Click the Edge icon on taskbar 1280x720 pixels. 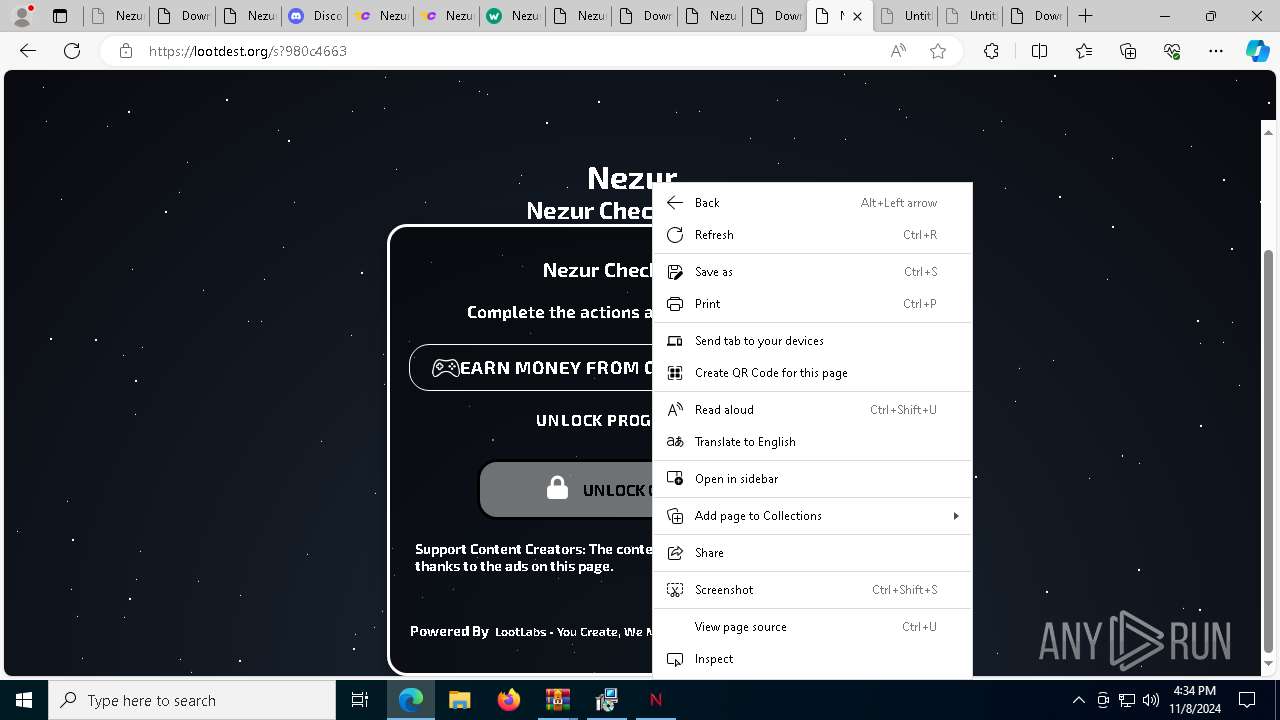(x=411, y=700)
